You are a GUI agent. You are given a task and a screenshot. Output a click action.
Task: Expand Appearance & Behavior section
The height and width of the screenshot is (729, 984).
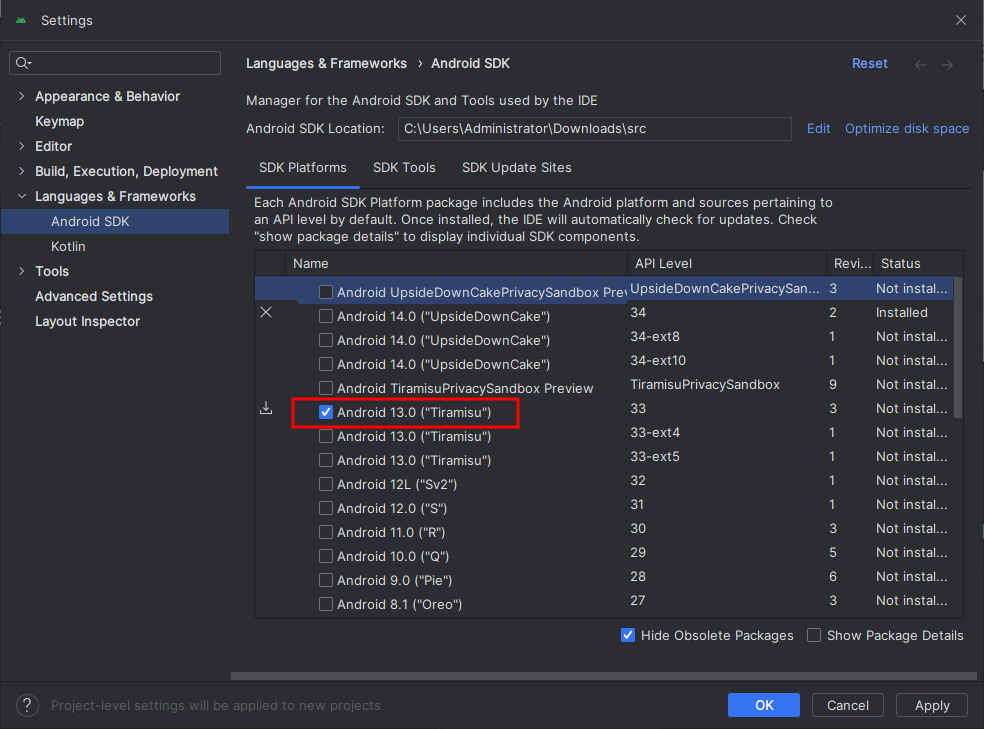(x=22, y=96)
